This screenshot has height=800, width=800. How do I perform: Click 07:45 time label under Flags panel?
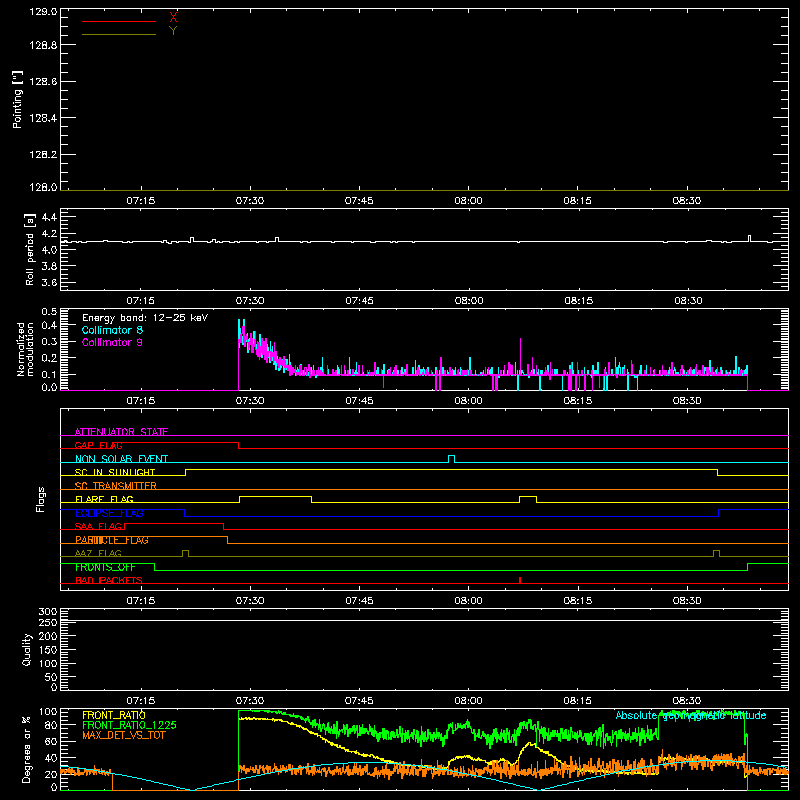[359, 601]
